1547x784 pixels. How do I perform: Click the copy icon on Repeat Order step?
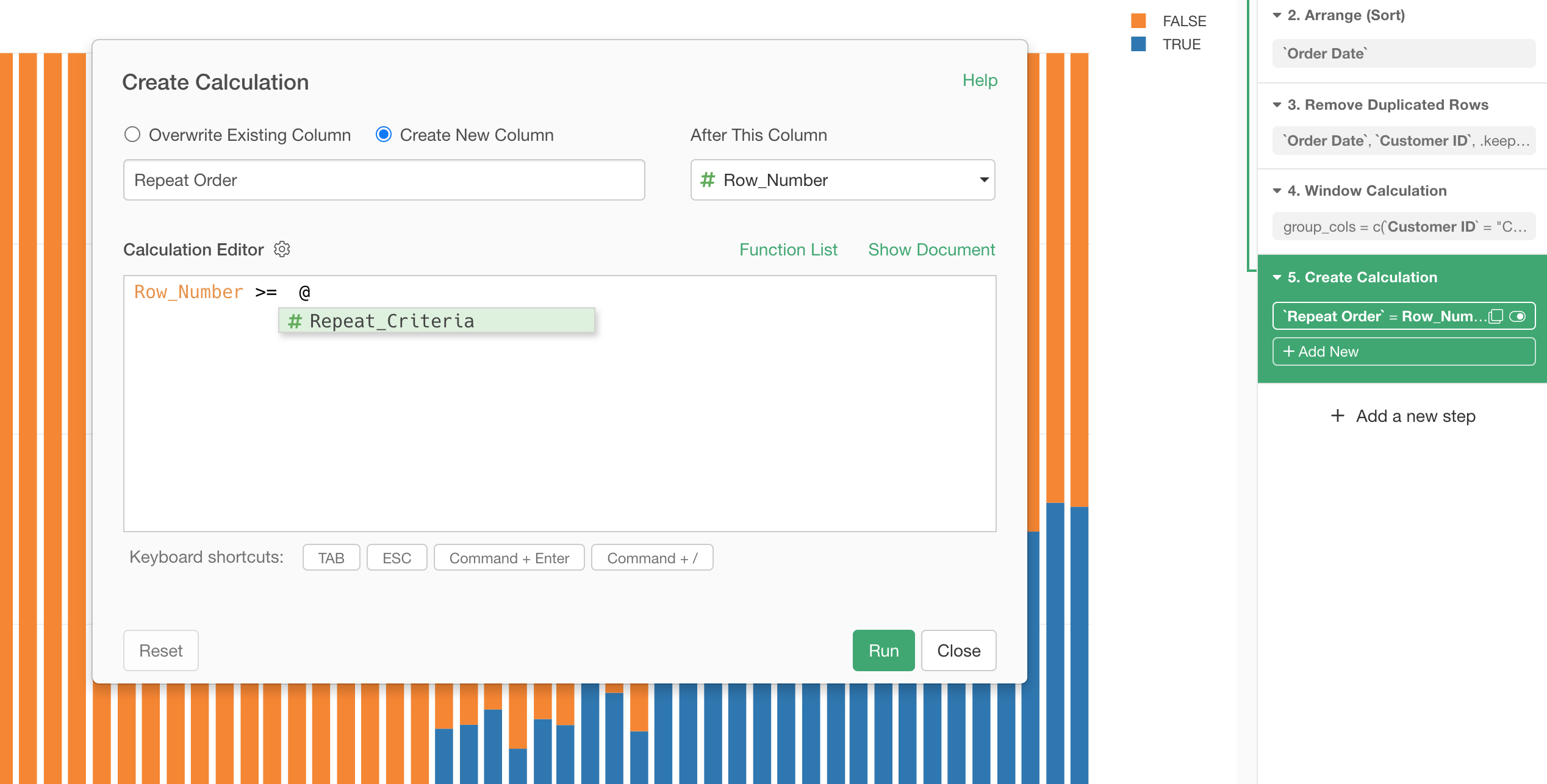[x=1495, y=316]
